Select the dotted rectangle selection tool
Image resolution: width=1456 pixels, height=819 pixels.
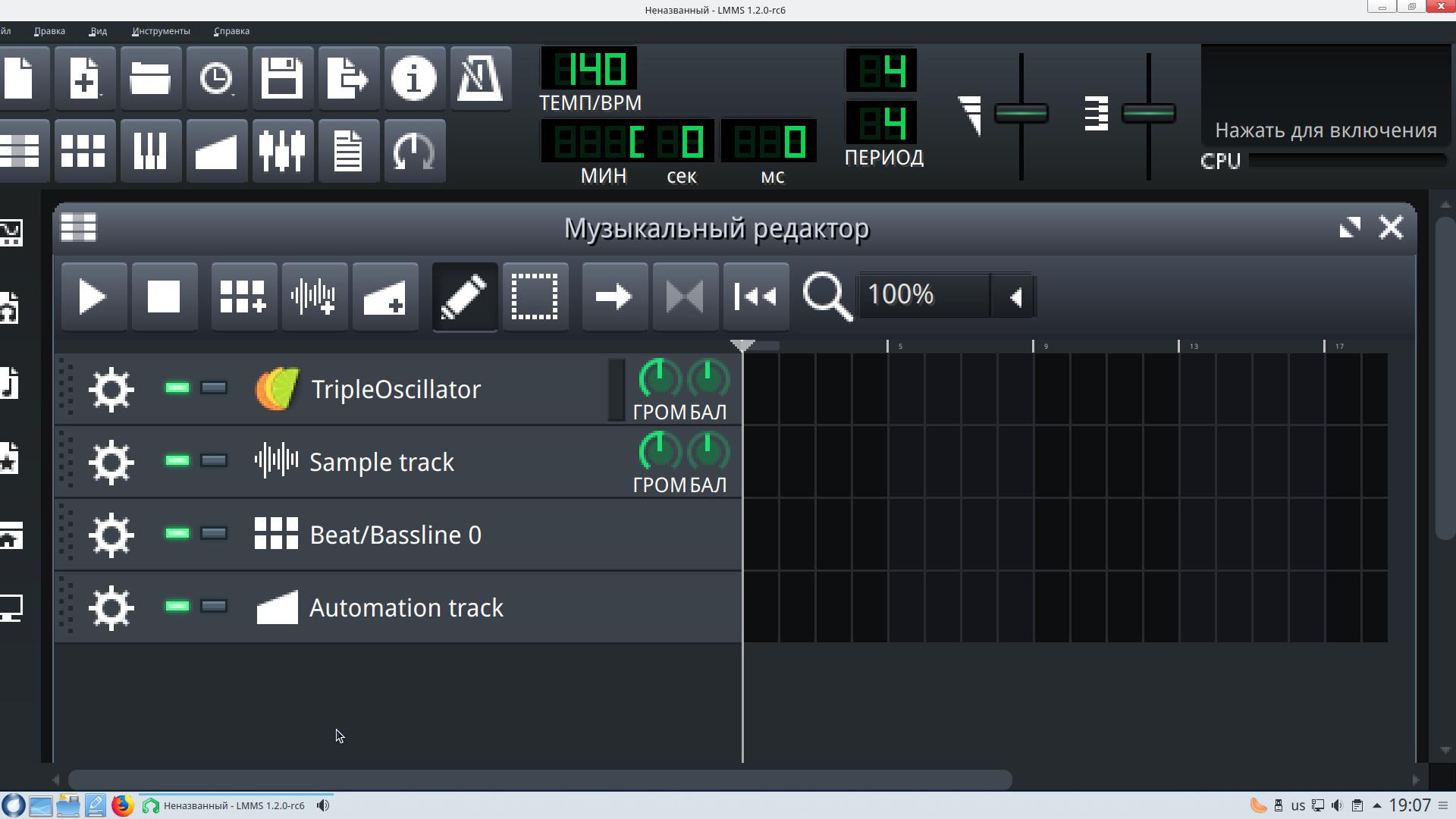pyautogui.click(x=535, y=297)
